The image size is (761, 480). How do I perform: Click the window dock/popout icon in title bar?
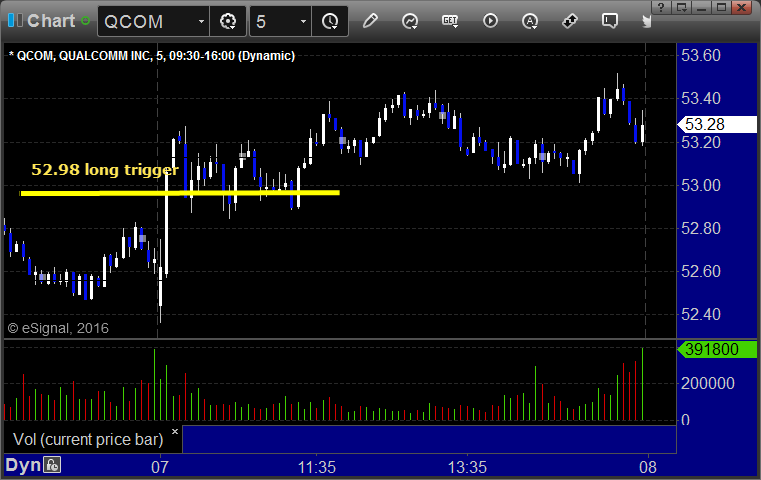coord(682,8)
